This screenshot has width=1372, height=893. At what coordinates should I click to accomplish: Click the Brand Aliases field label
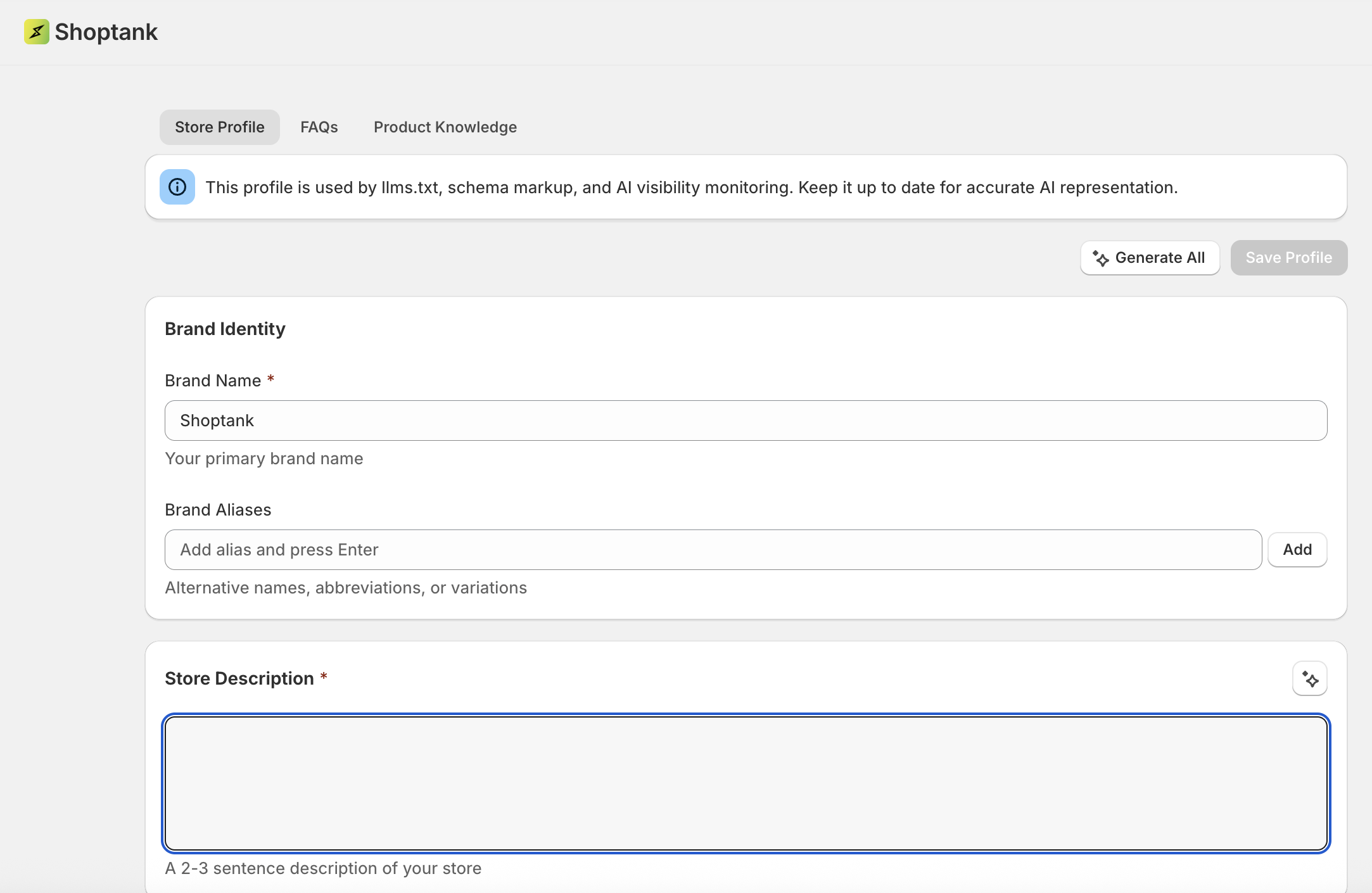point(218,510)
